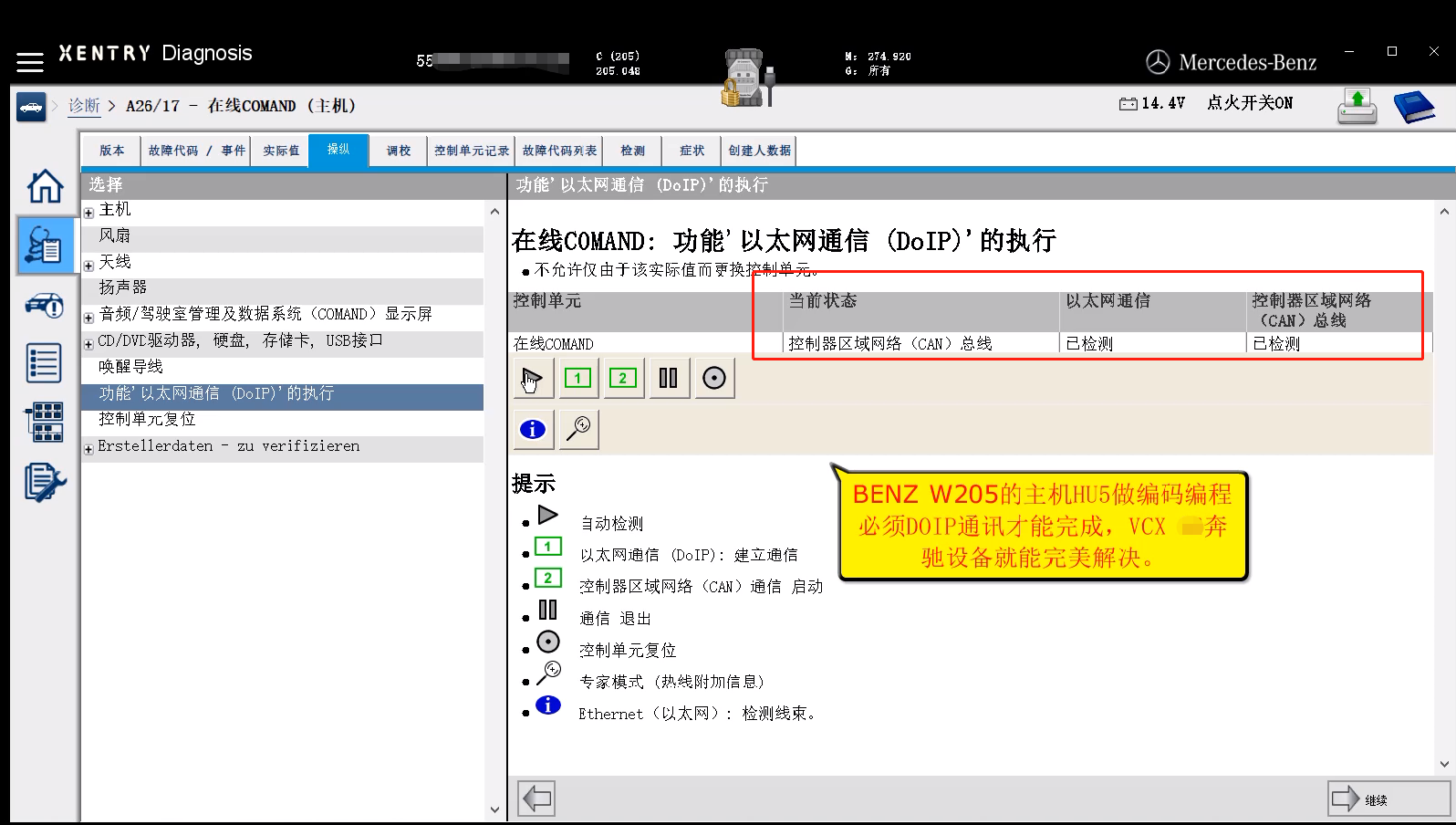Expand the Erstellerdaten - zu verifizieren node

pos(88,449)
